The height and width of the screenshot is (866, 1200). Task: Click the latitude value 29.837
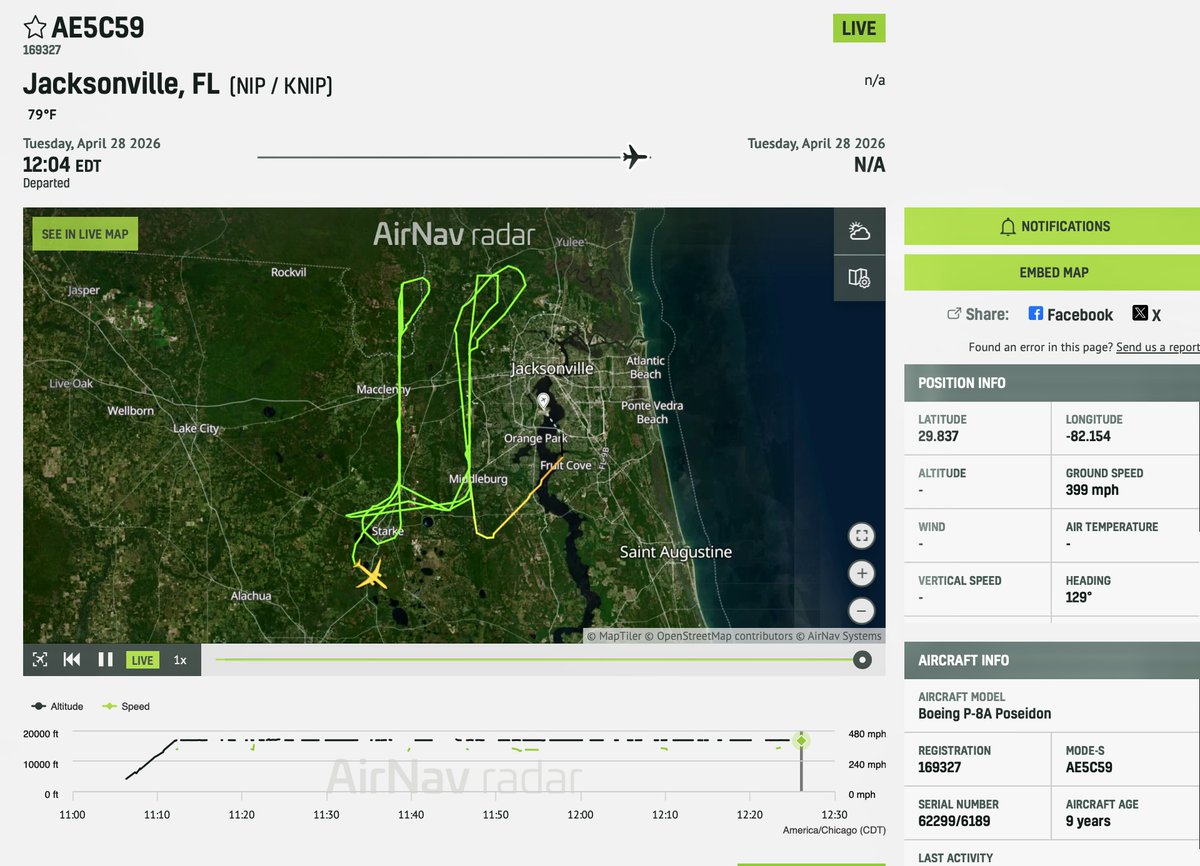click(938, 436)
